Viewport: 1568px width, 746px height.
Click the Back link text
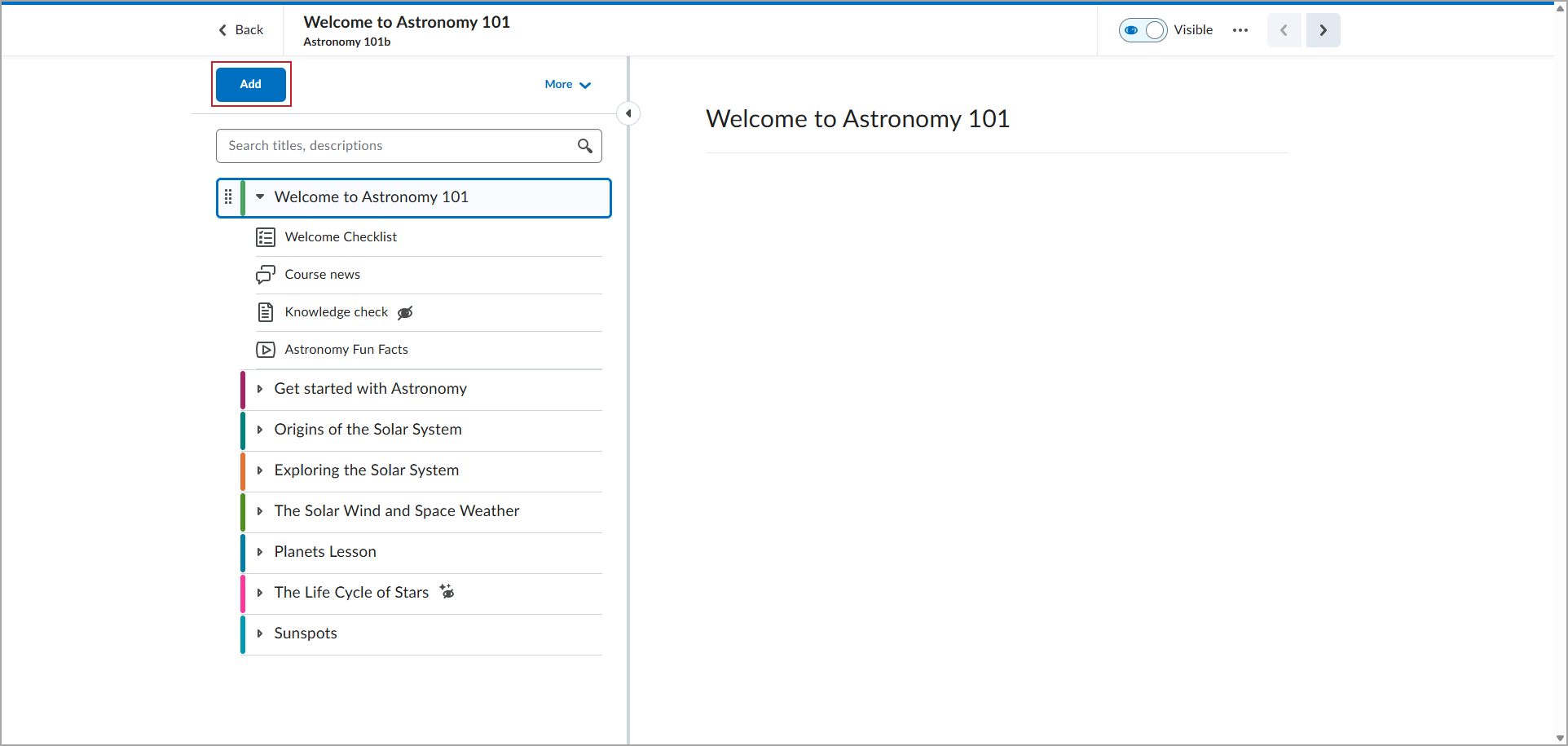click(x=249, y=30)
